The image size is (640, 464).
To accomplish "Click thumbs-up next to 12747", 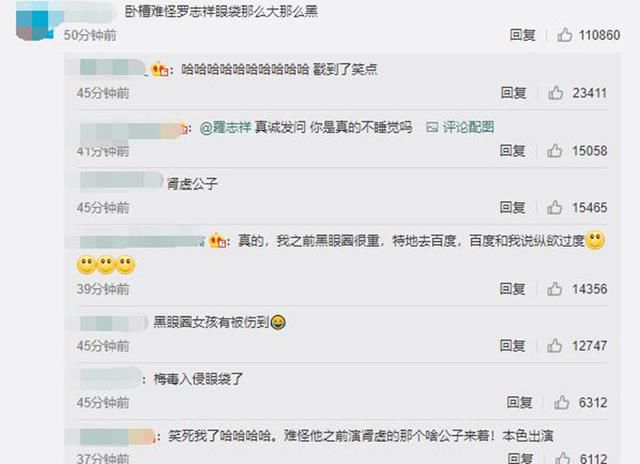I will point(555,346).
